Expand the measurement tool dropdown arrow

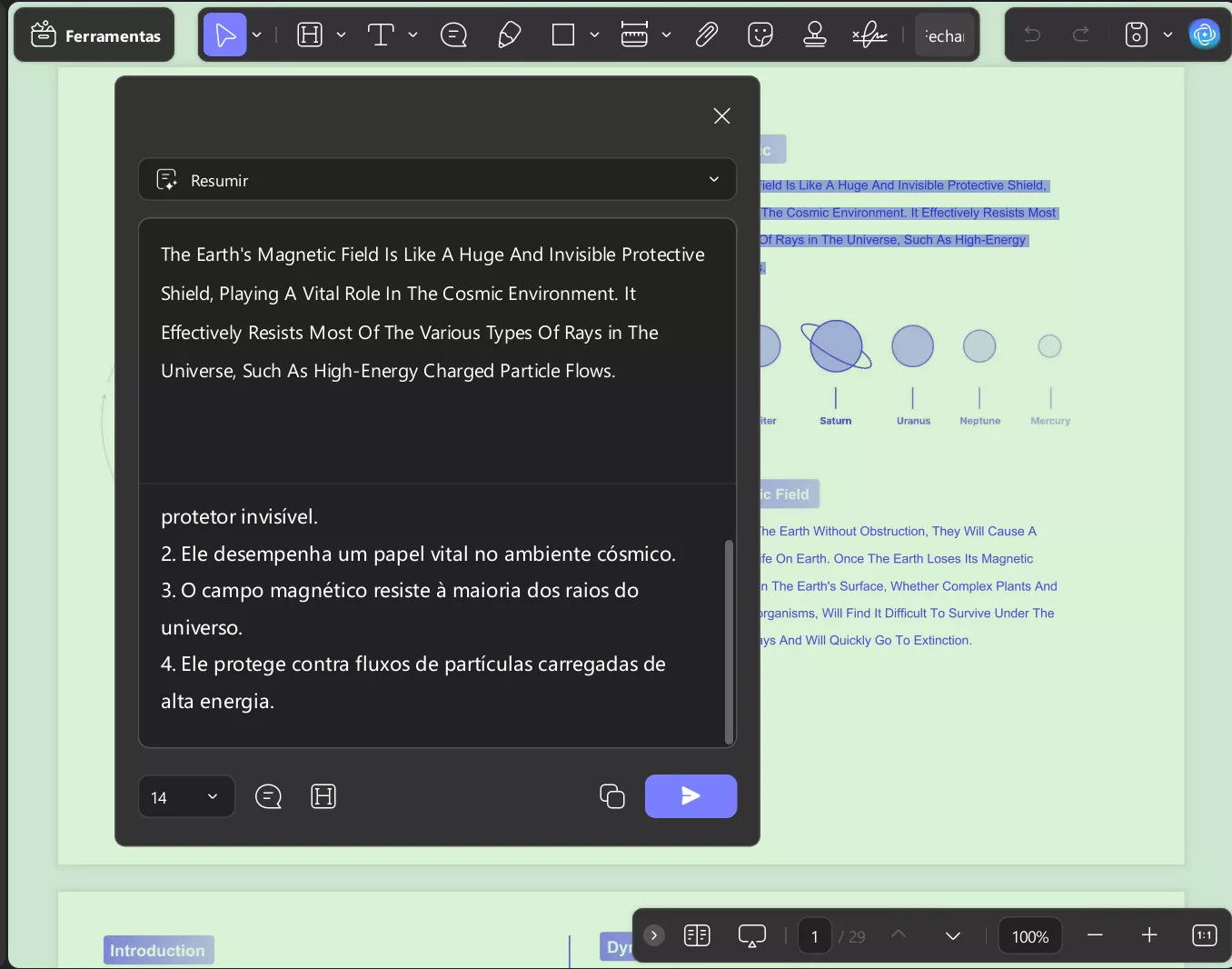click(x=667, y=35)
